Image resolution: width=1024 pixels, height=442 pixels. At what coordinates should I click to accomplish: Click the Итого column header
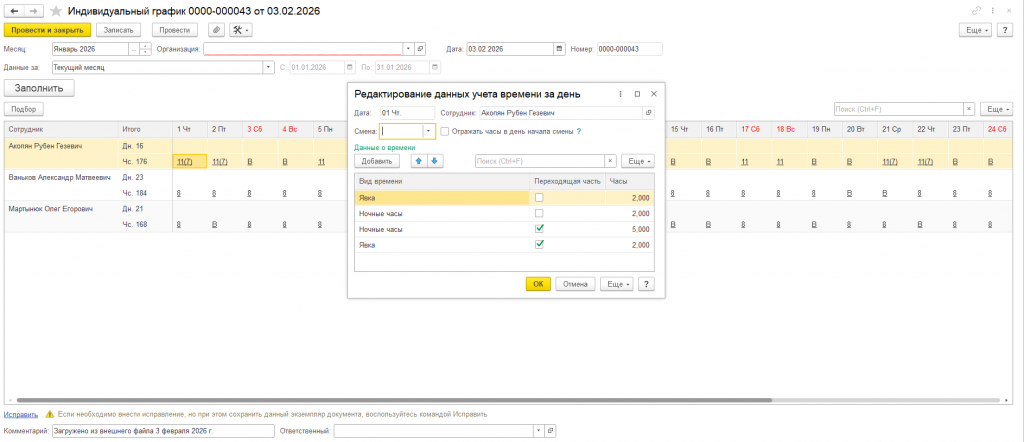point(144,129)
